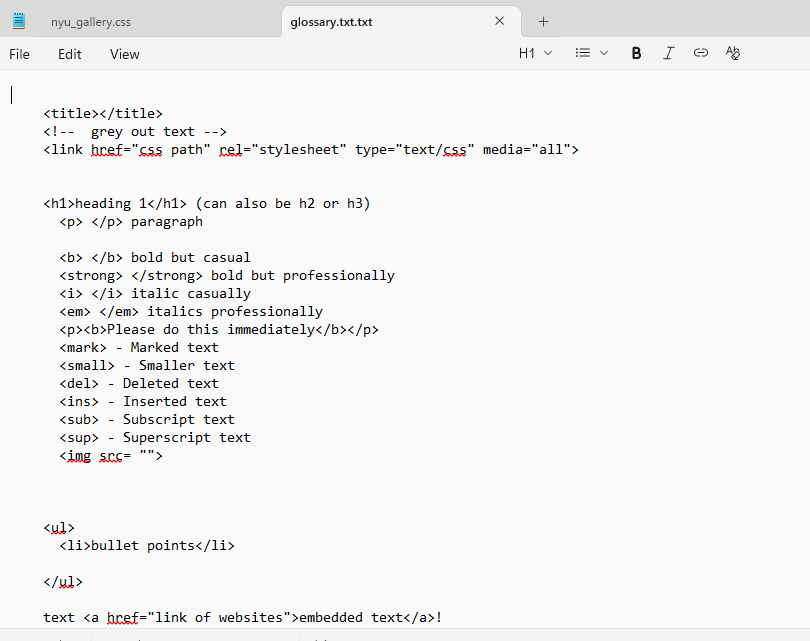Open the list style dropdown
This screenshot has height=641, width=810.
pos(605,52)
